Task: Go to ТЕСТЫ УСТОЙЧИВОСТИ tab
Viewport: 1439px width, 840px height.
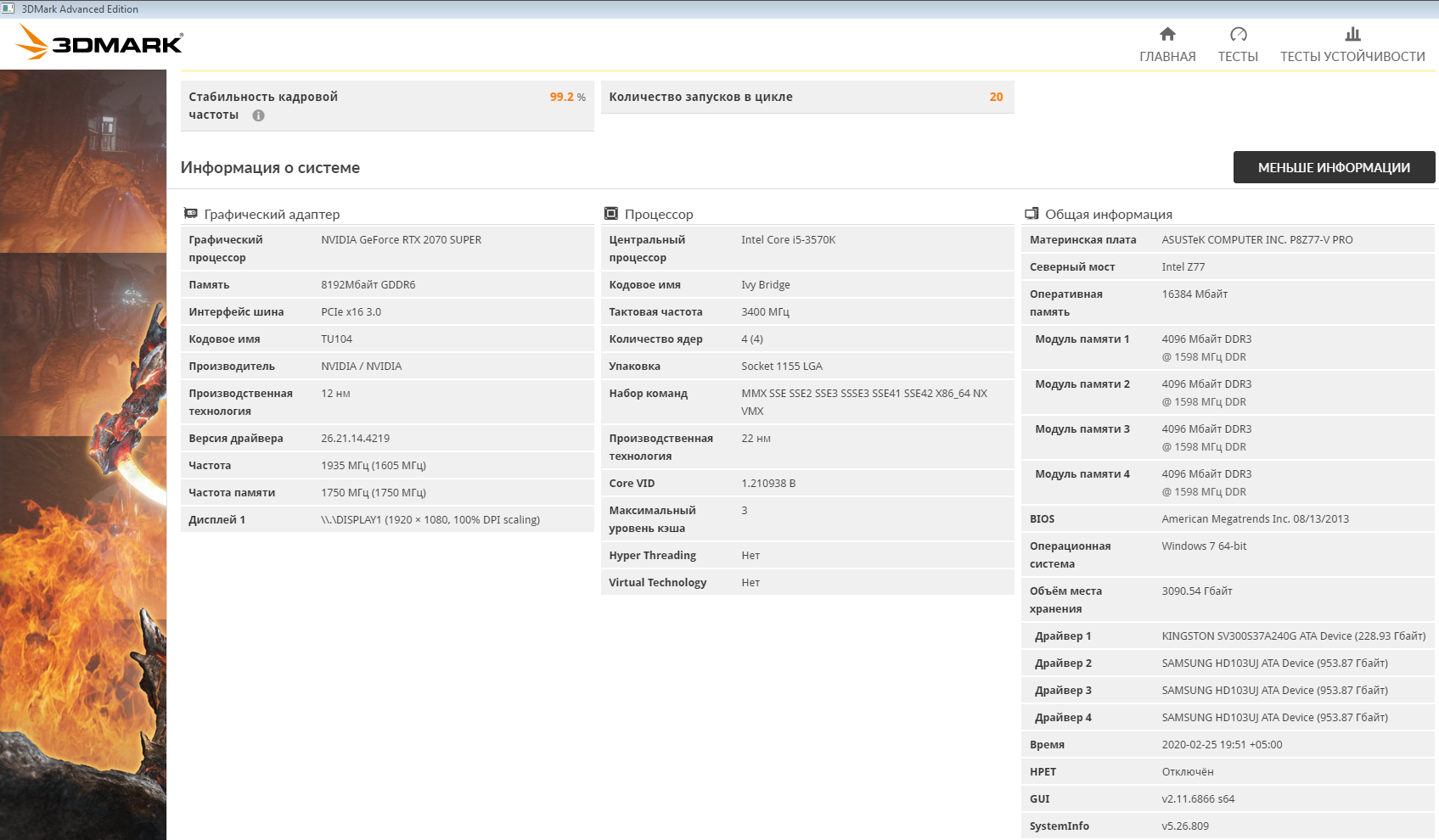Action: tap(1352, 56)
